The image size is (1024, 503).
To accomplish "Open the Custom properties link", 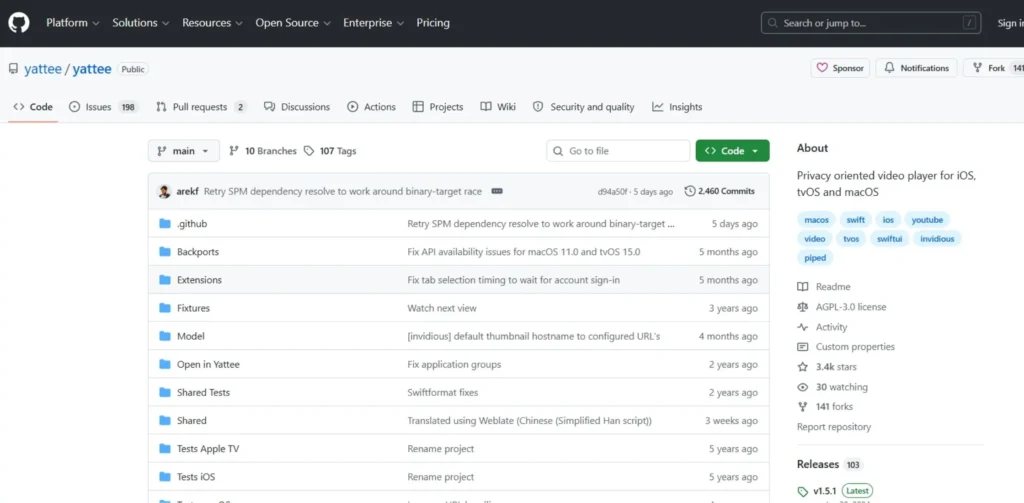I will click(x=855, y=347).
